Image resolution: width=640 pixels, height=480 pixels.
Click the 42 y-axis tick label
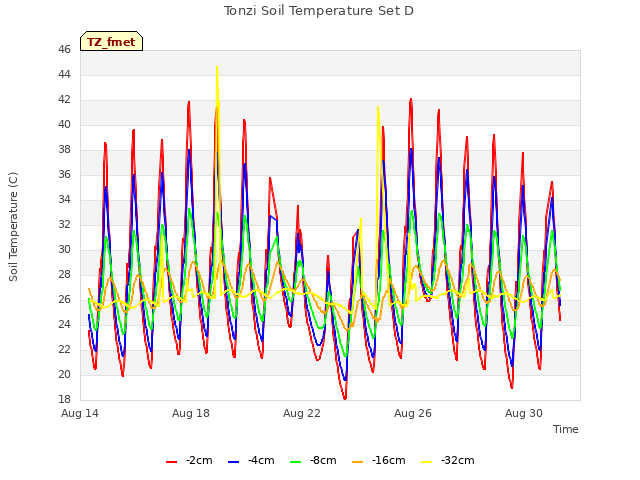pyautogui.click(x=64, y=100)
